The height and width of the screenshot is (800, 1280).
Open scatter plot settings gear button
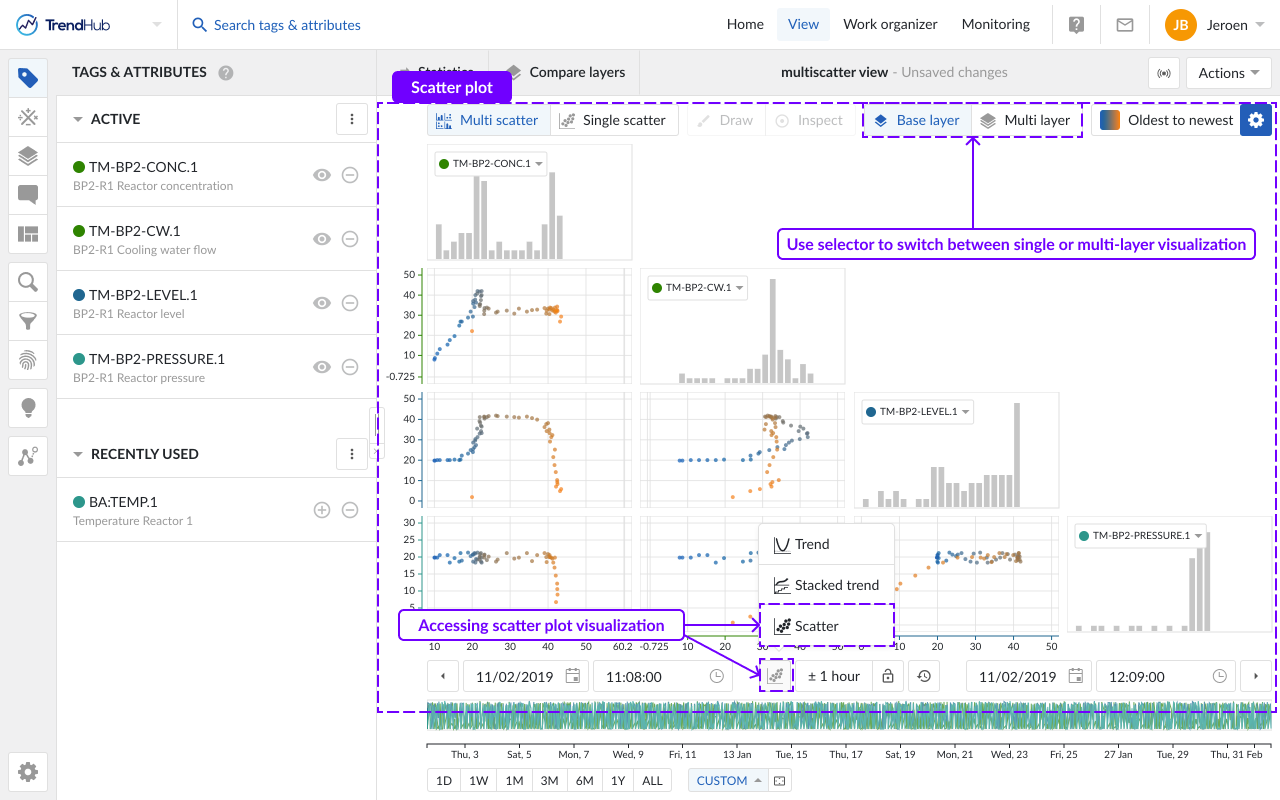1256,120
